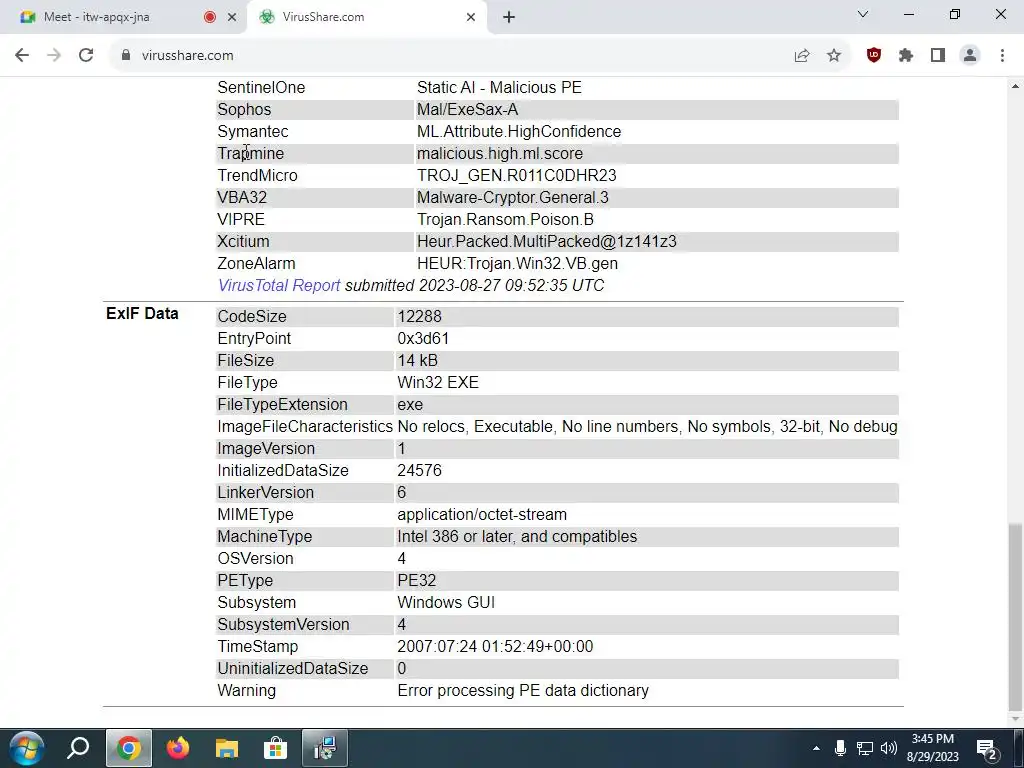Open Microsoft Store from the taskbar
Viewport: 1024px width, 768px height.
point(276,748)
